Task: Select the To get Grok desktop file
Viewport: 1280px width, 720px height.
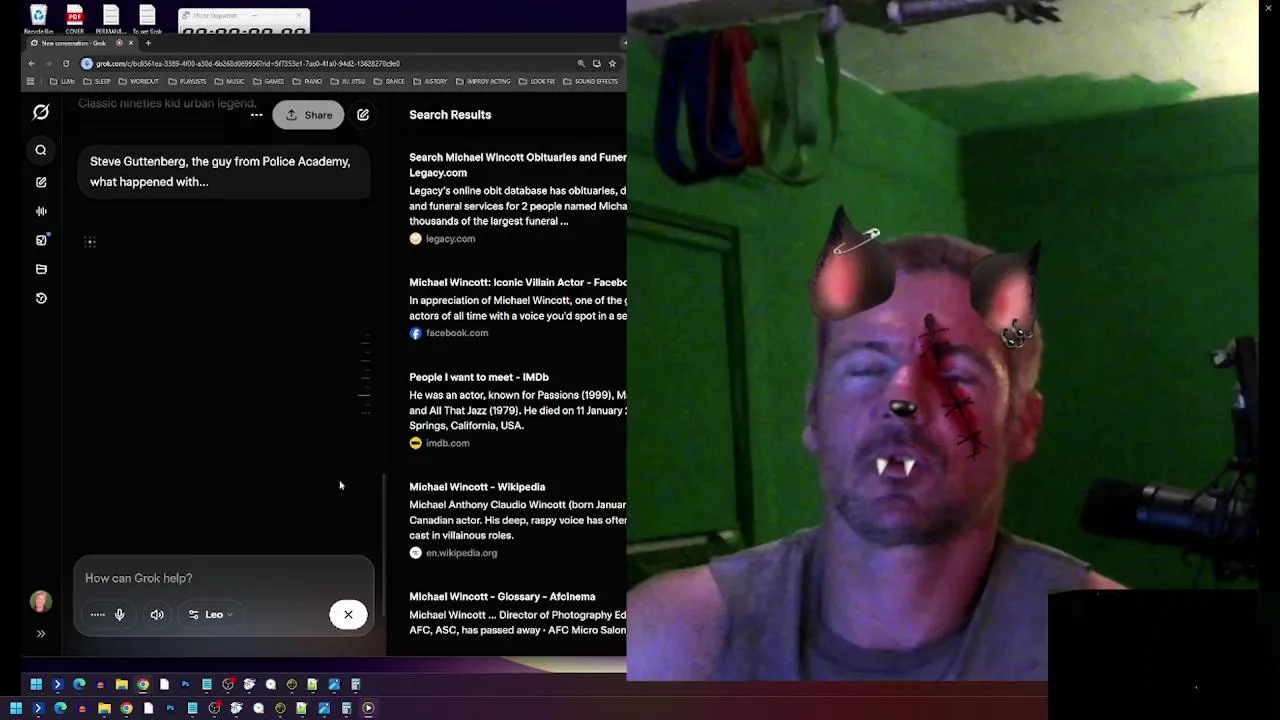Action: pyautogui.click(x=147, y=19)
